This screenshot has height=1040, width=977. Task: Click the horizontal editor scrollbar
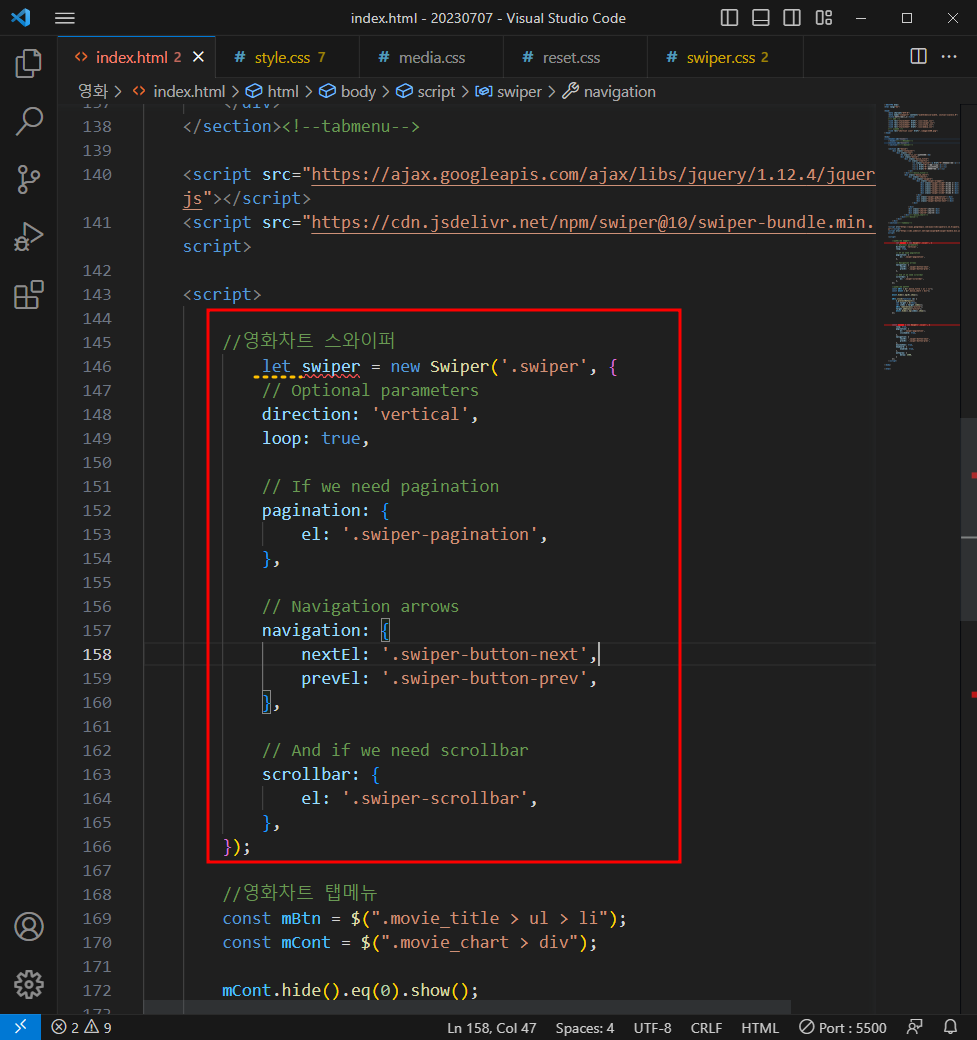[467, 1007]
